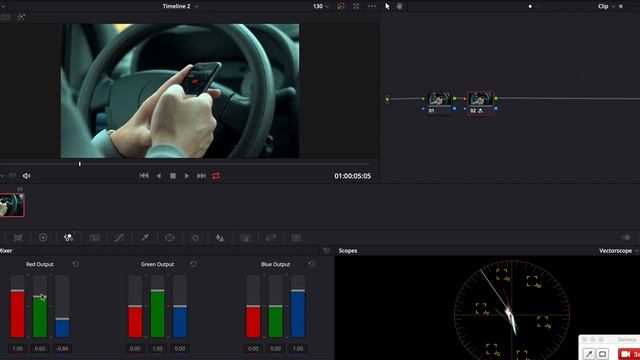Open the Power Window palette
The width and height of the screenshot is (640, 360).
(x=170, y=238)
